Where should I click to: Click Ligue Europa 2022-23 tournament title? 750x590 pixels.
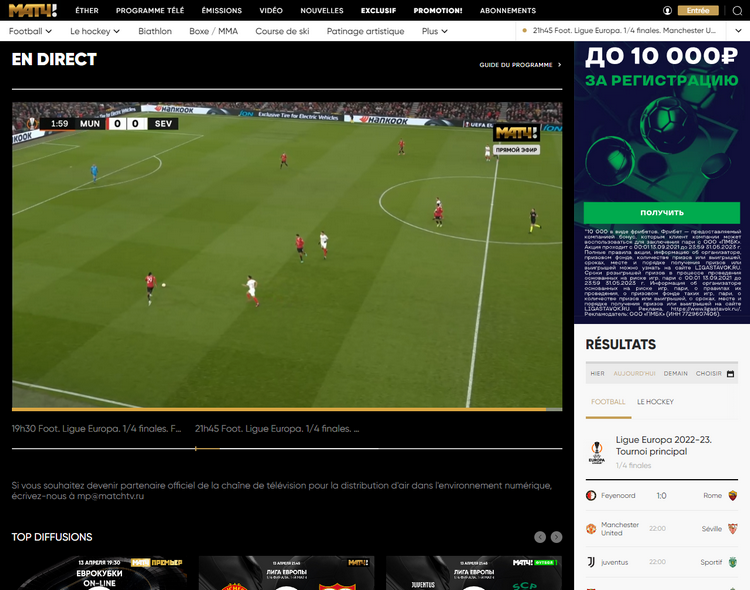point(663,445)
